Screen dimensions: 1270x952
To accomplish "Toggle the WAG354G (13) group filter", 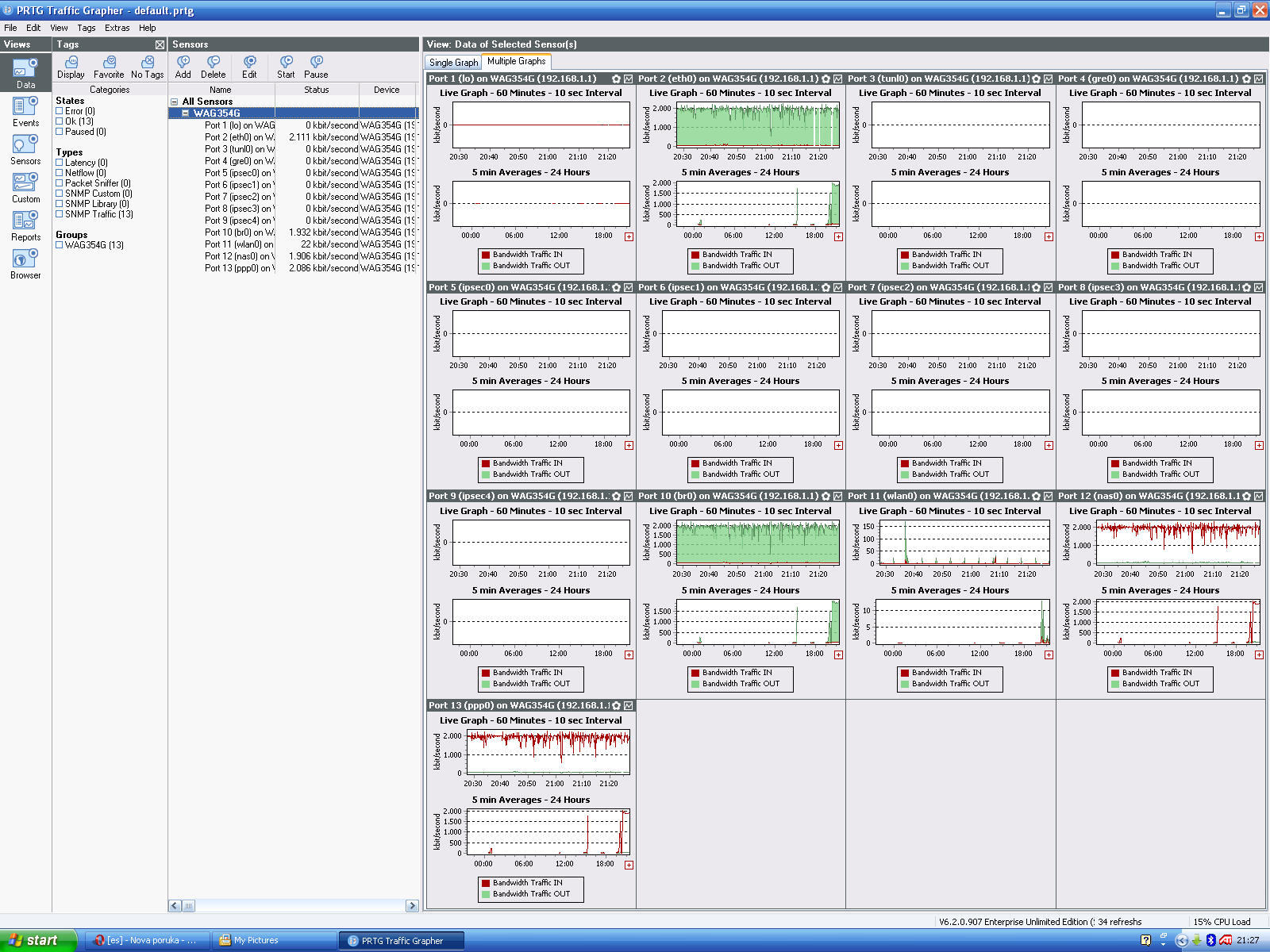I will [x=59, y=245].
